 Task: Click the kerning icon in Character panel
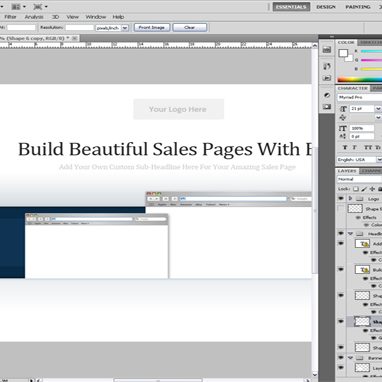pos(343,117)
